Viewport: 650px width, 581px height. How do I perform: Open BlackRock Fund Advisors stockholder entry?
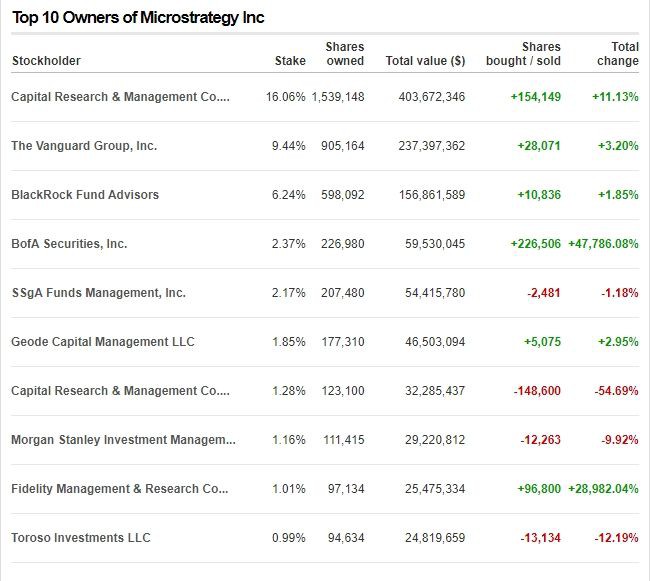point(85,195)
